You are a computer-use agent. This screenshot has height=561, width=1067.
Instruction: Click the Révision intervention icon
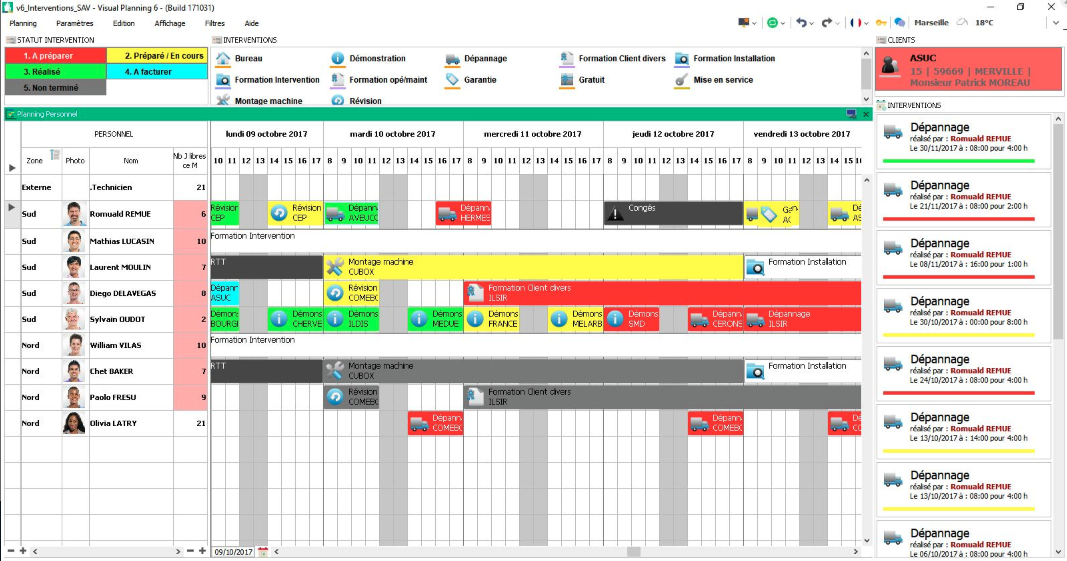click(x=338, y=100)
